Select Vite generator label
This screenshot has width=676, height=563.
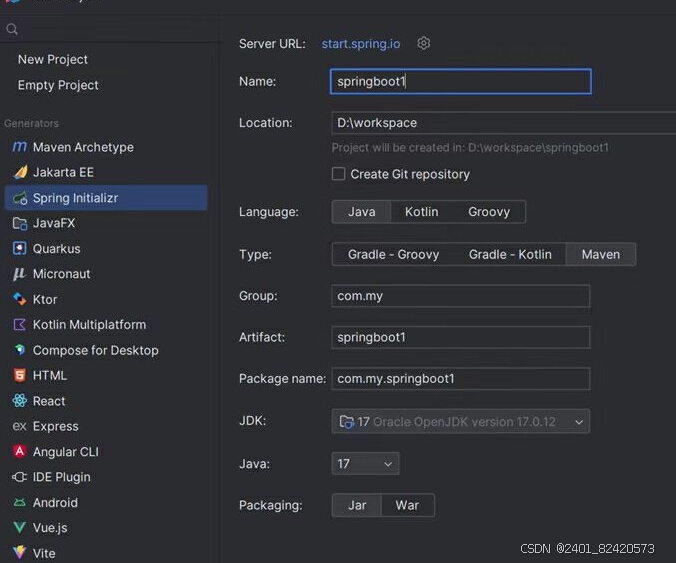point(44,553)
